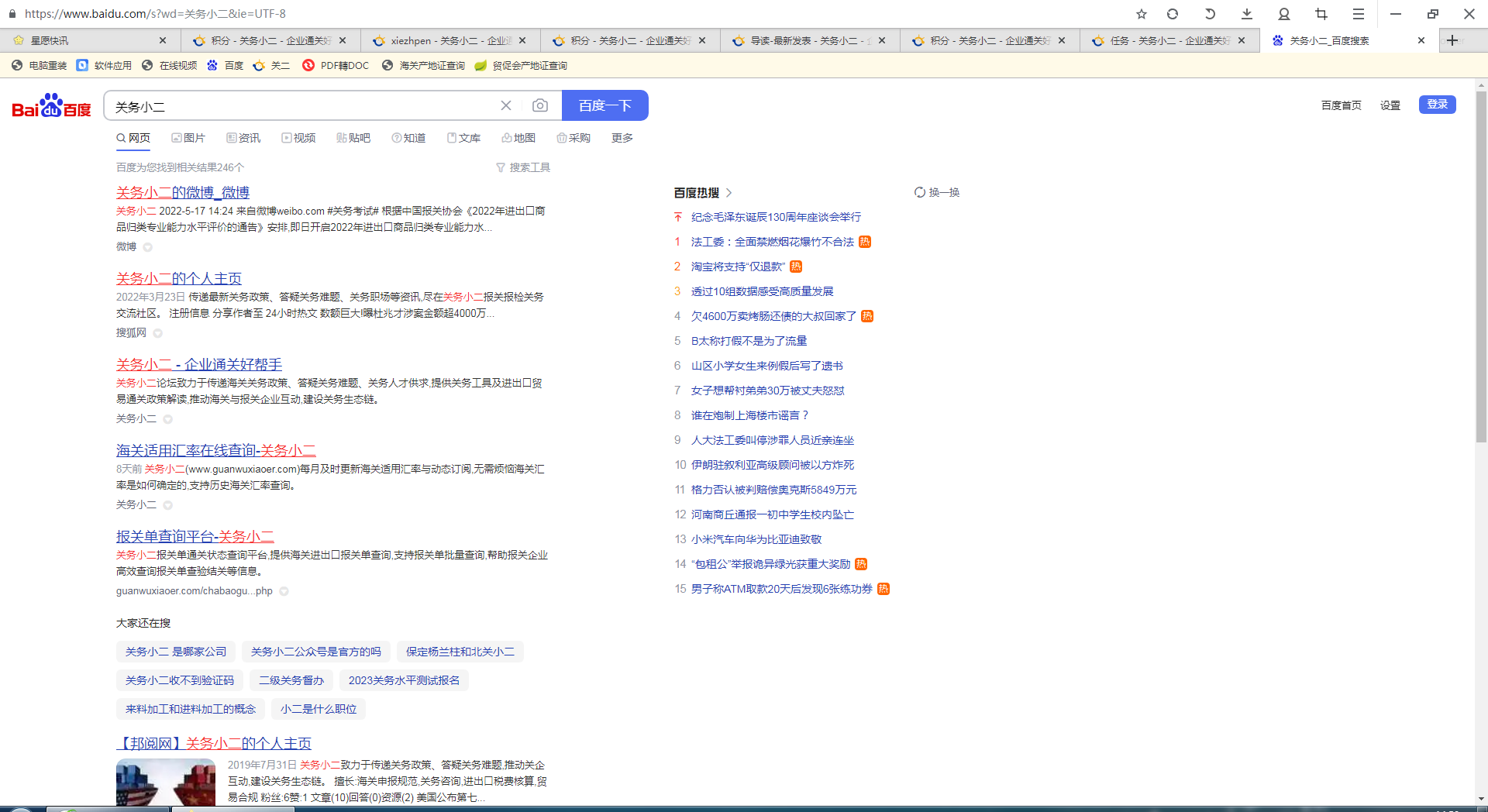Open the PDF转DOC bookmark
The width and height of the screenshot is (1488, 812).
(336, 65)
